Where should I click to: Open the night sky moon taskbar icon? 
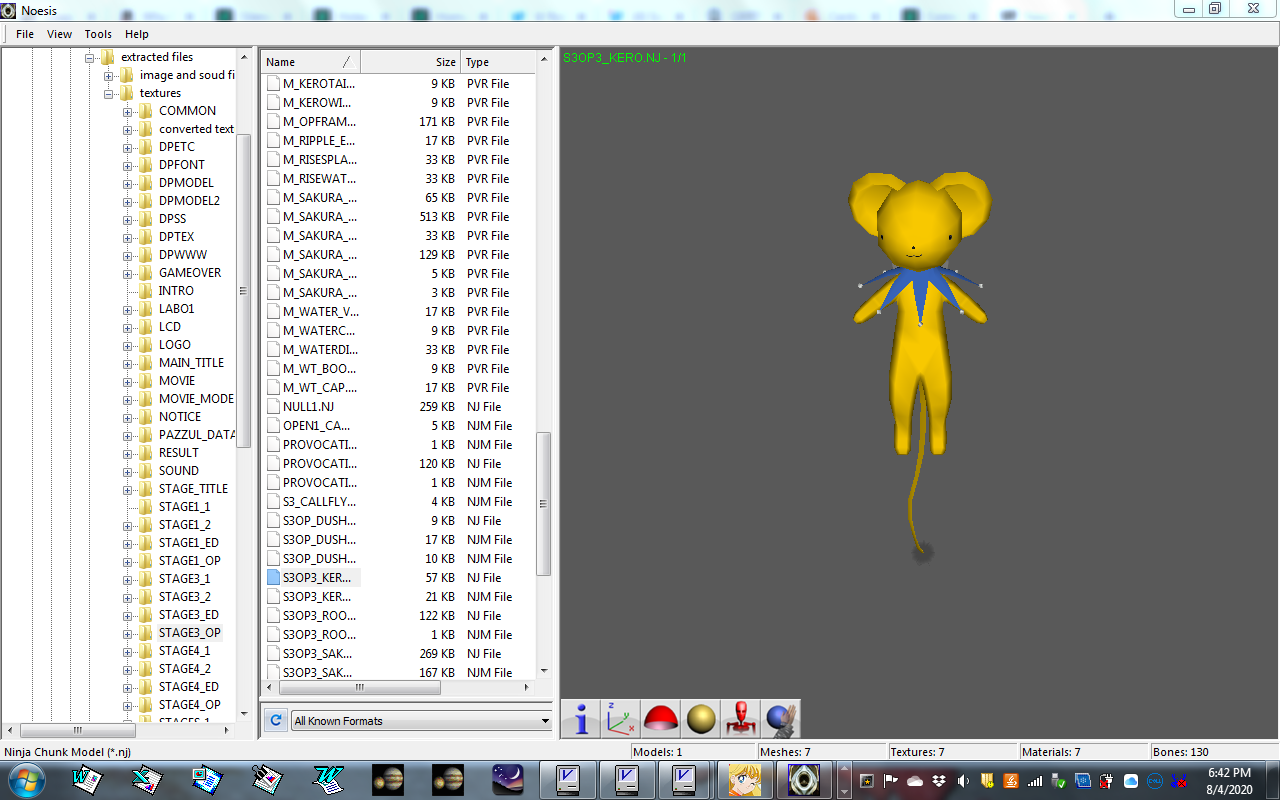[508, 779]
